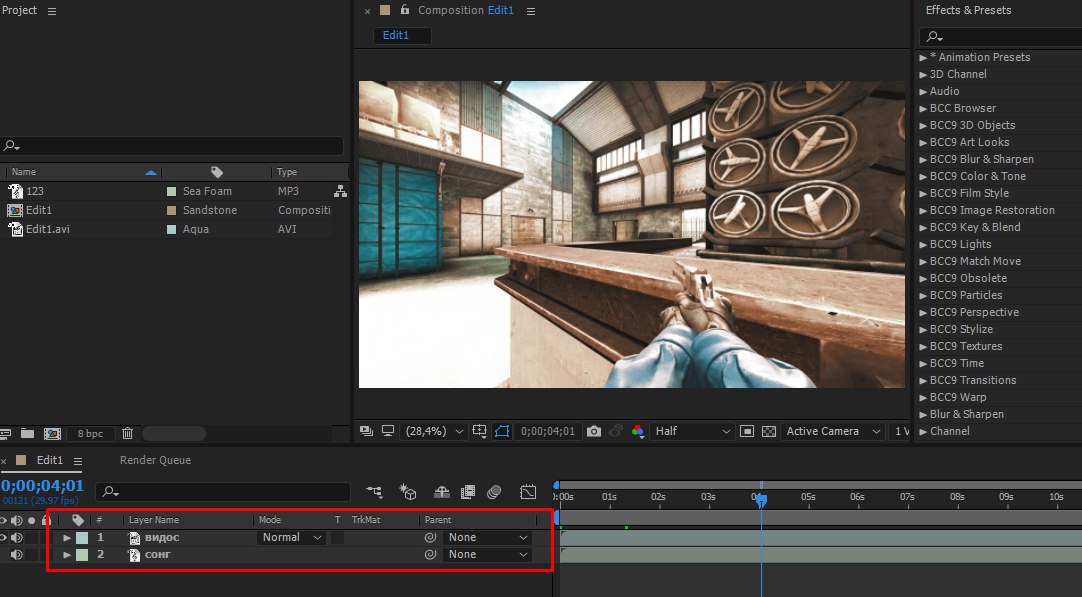
Task: Click the audio speaker column header in timeline
Action: (17, 520)
